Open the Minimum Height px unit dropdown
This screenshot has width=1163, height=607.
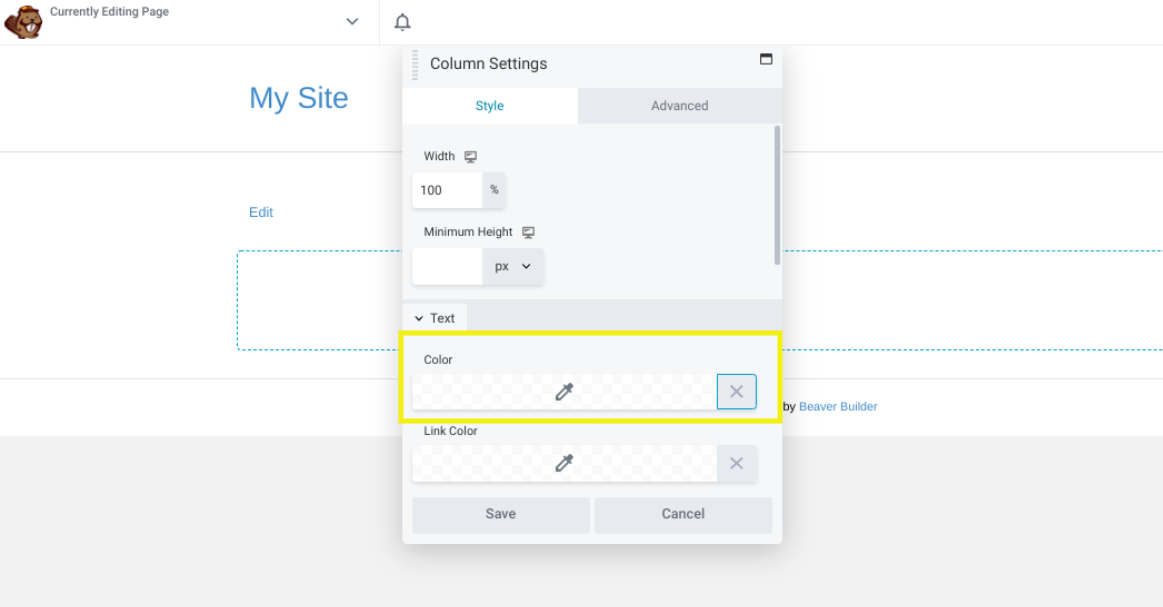(513, 267)
